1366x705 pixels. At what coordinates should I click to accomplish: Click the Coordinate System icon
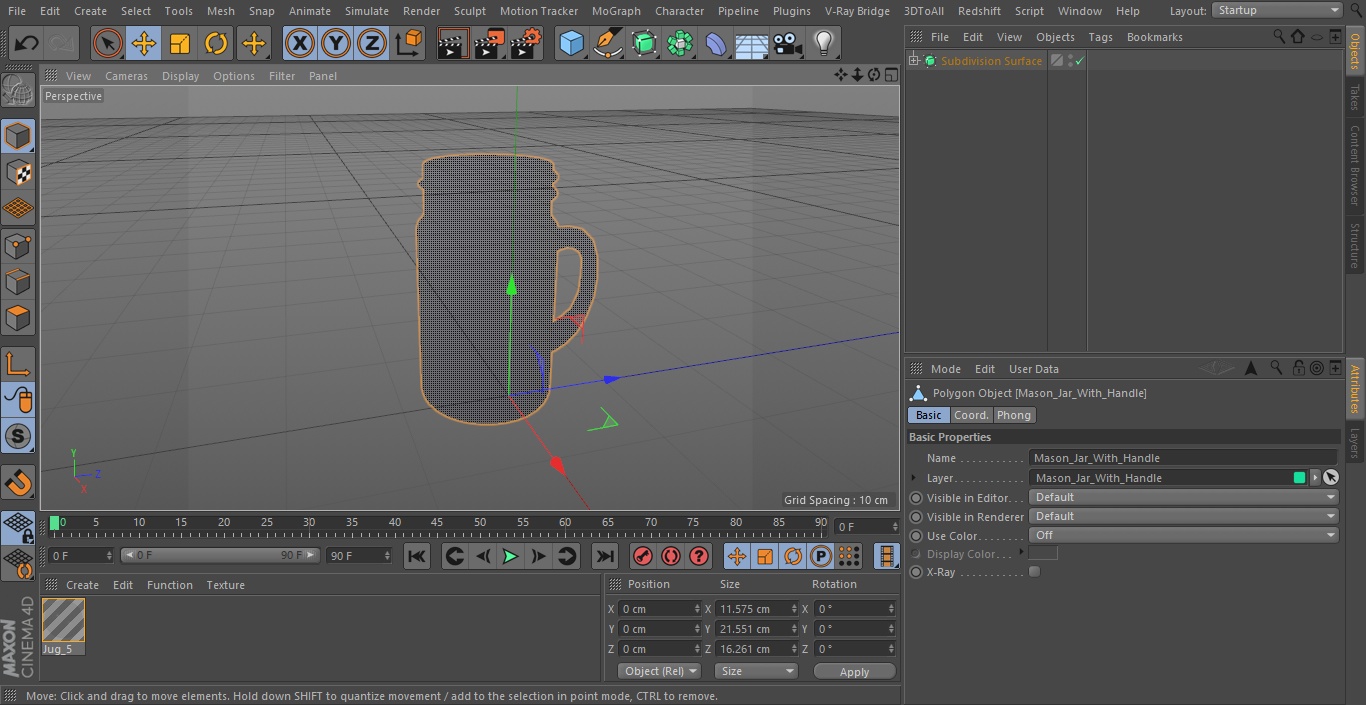point(409,44)
